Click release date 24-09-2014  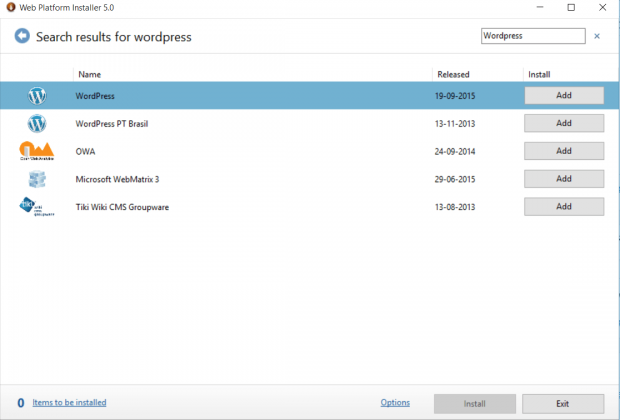pos(455,151)
